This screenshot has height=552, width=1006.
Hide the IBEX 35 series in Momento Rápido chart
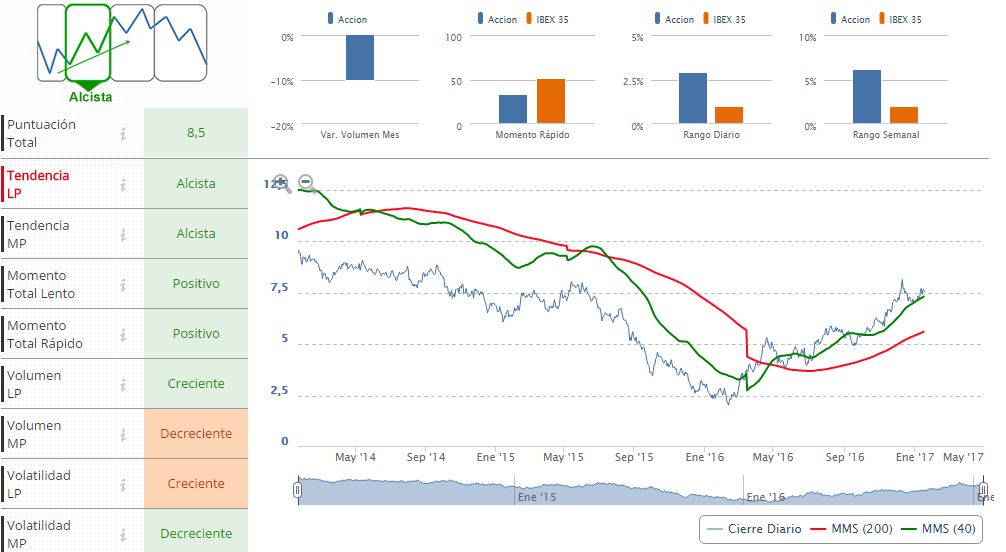pyautogui.click(x=547, y=19)
